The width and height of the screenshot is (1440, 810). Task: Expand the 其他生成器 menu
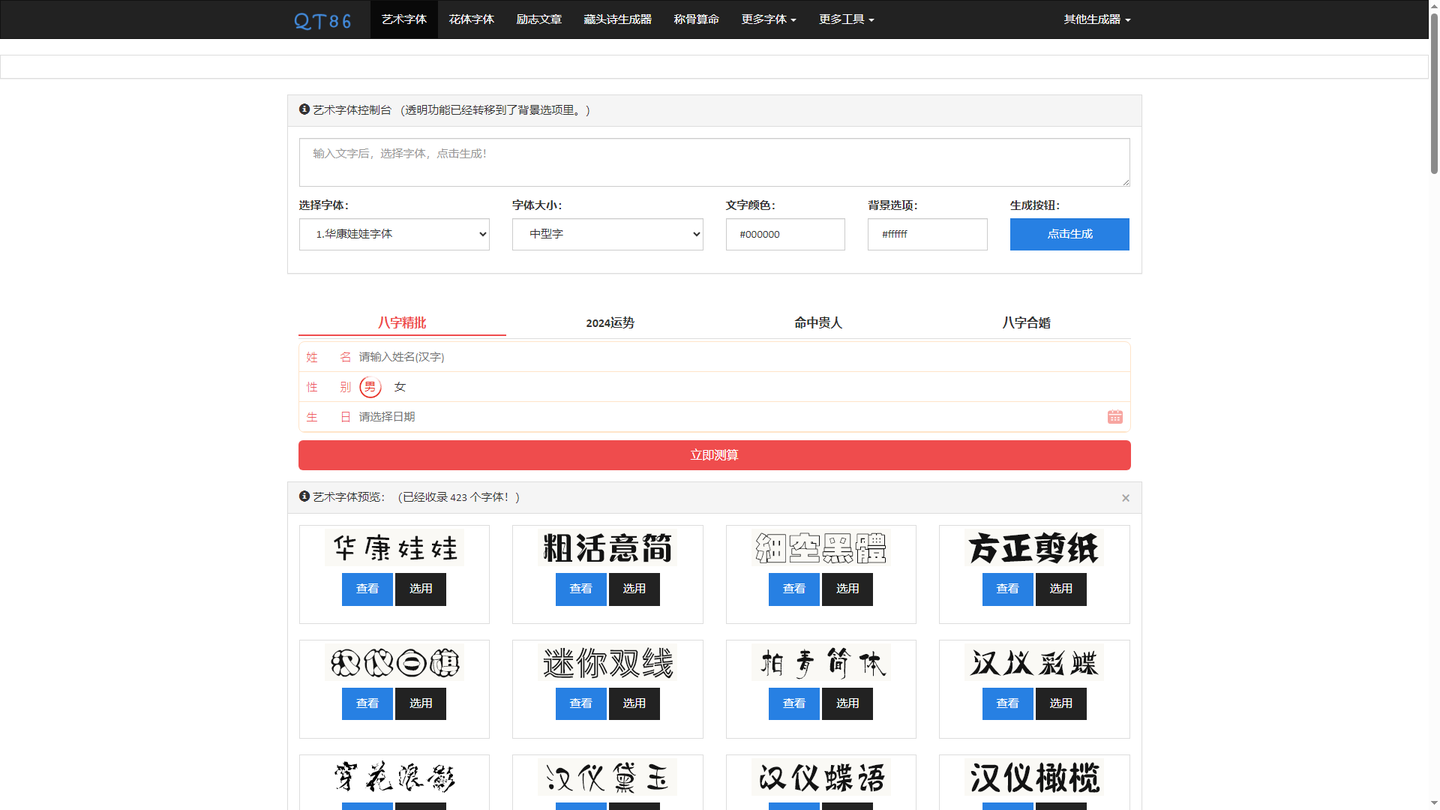(1097, 19)
